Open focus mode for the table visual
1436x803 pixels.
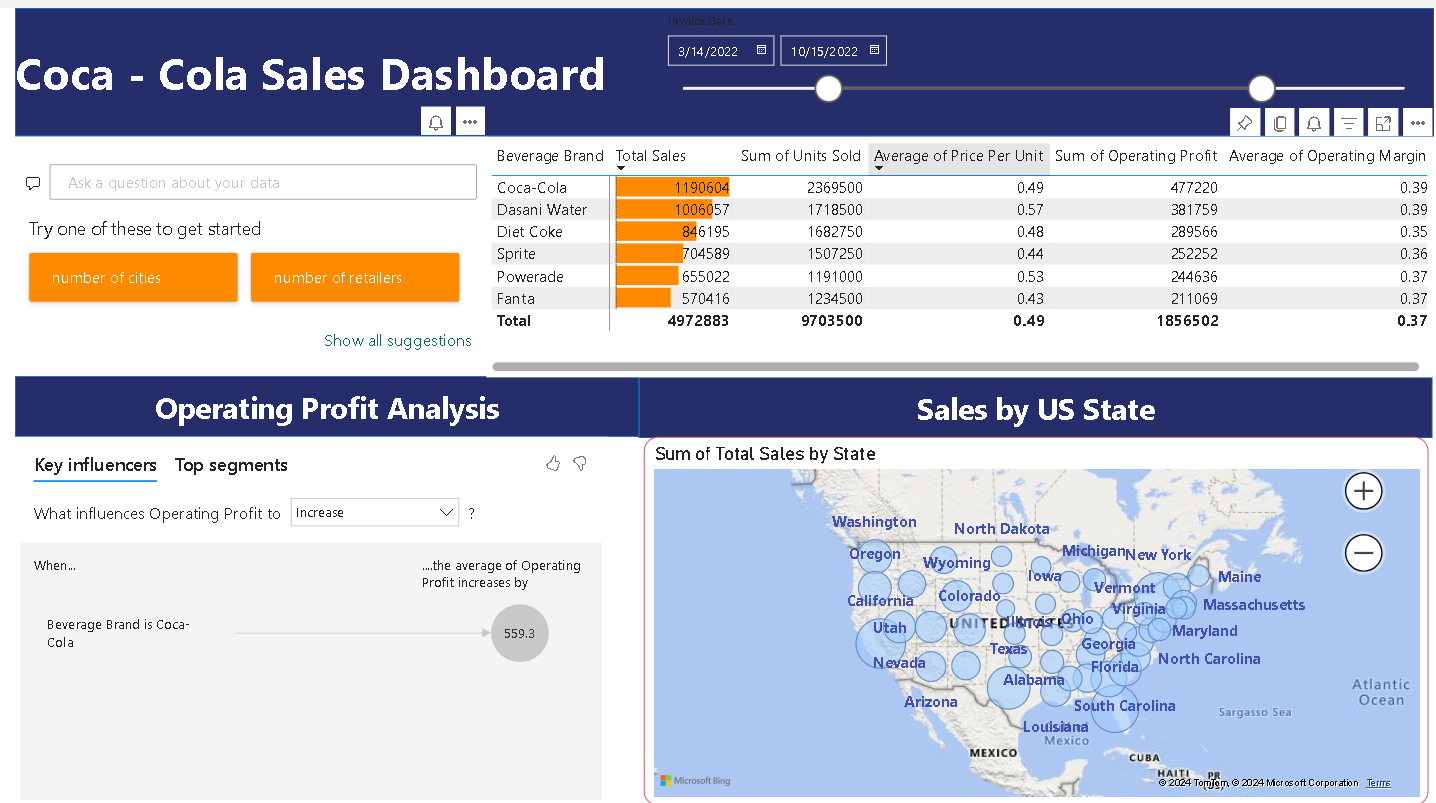tap(1384, 123)
